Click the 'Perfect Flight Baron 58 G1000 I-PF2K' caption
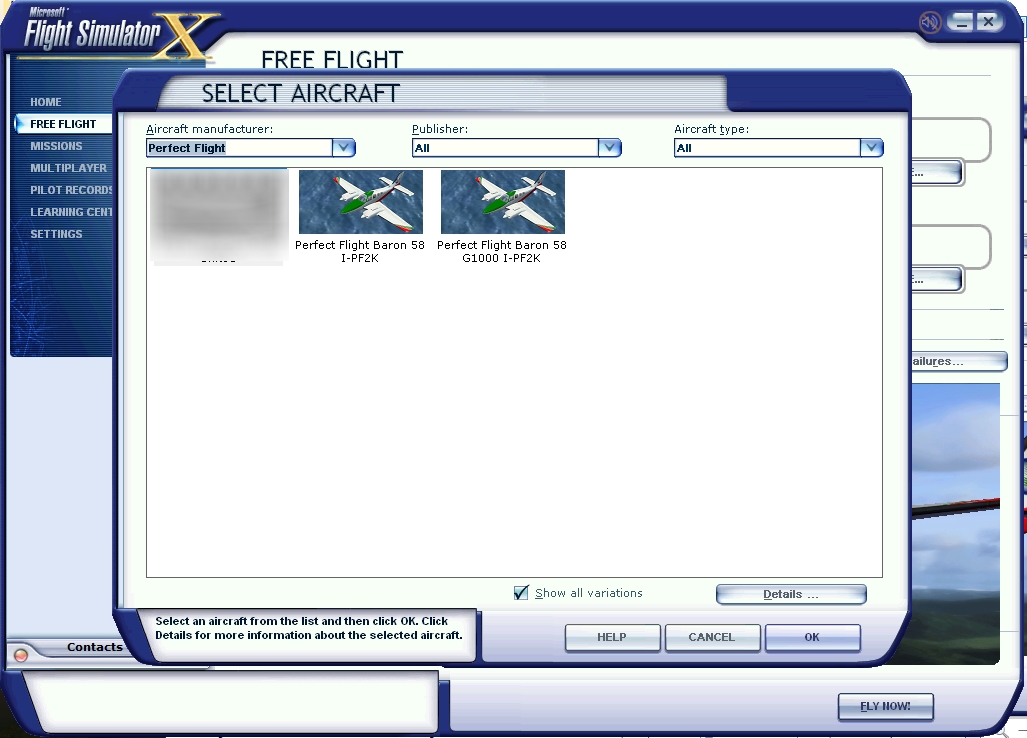Screen dimensions: 1027x738 (x=502, y=251)
